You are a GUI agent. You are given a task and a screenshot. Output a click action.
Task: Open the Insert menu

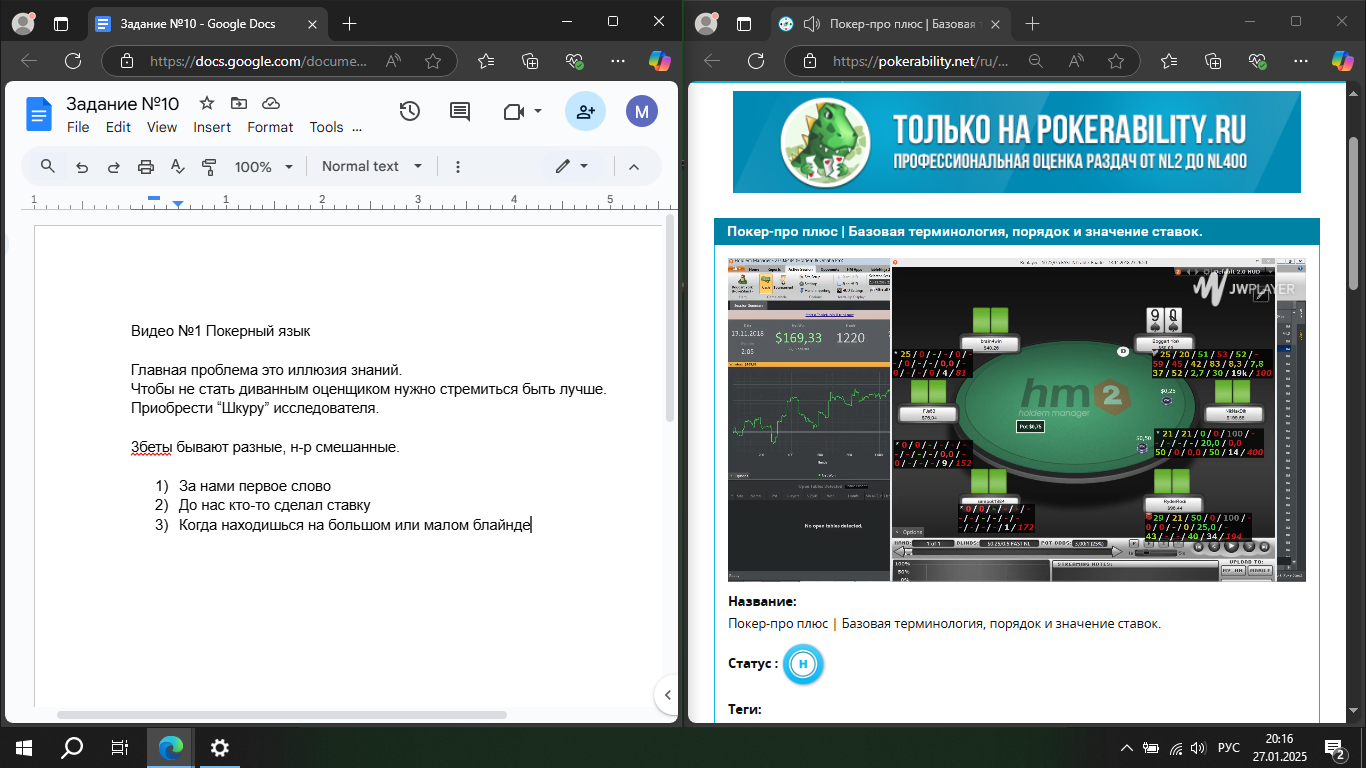(212, 127)
